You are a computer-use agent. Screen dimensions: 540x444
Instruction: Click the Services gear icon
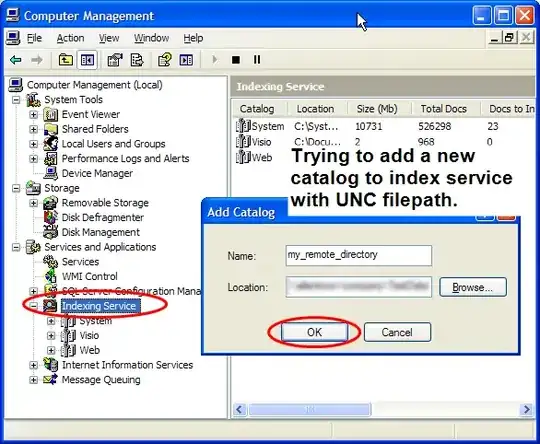[51, 262]
